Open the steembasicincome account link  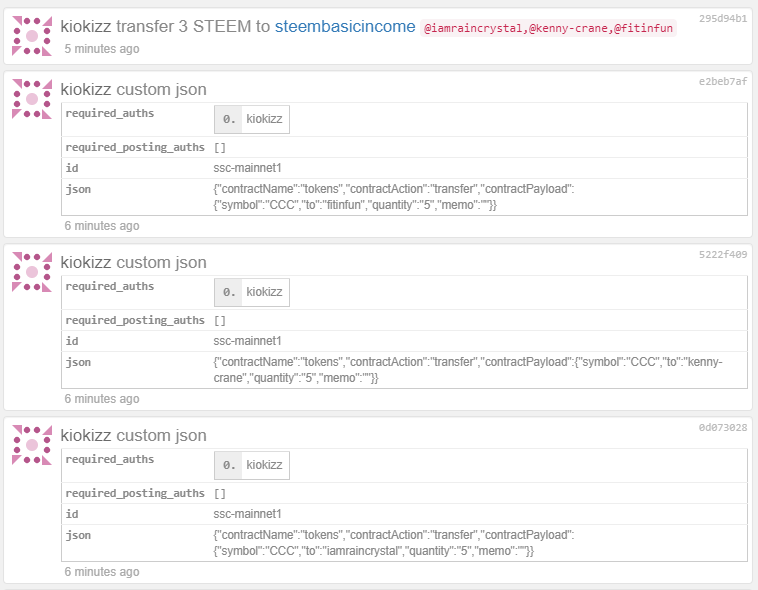(x=344, y=27)
